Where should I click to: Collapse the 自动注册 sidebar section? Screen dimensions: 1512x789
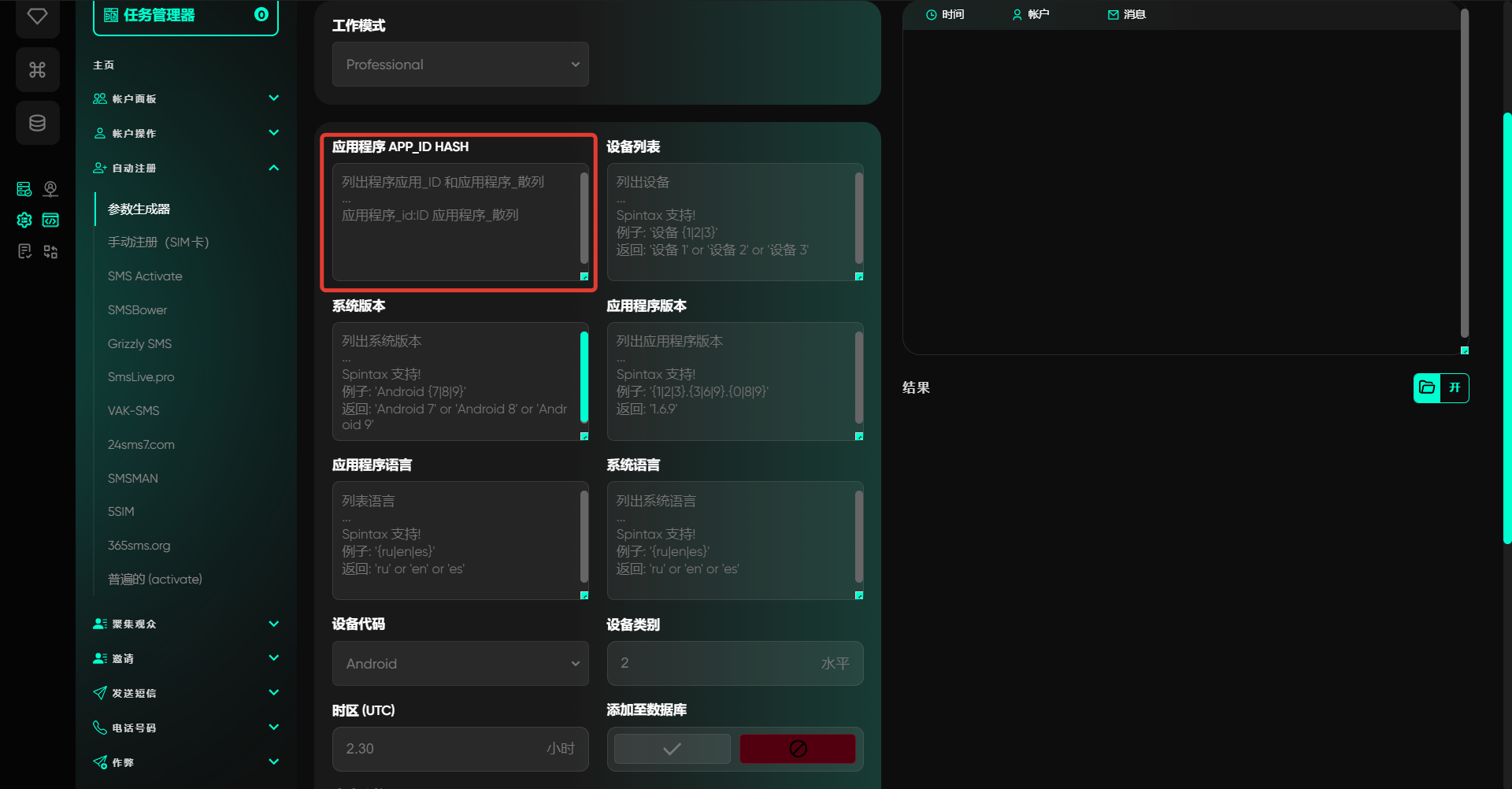coord(273,168)
